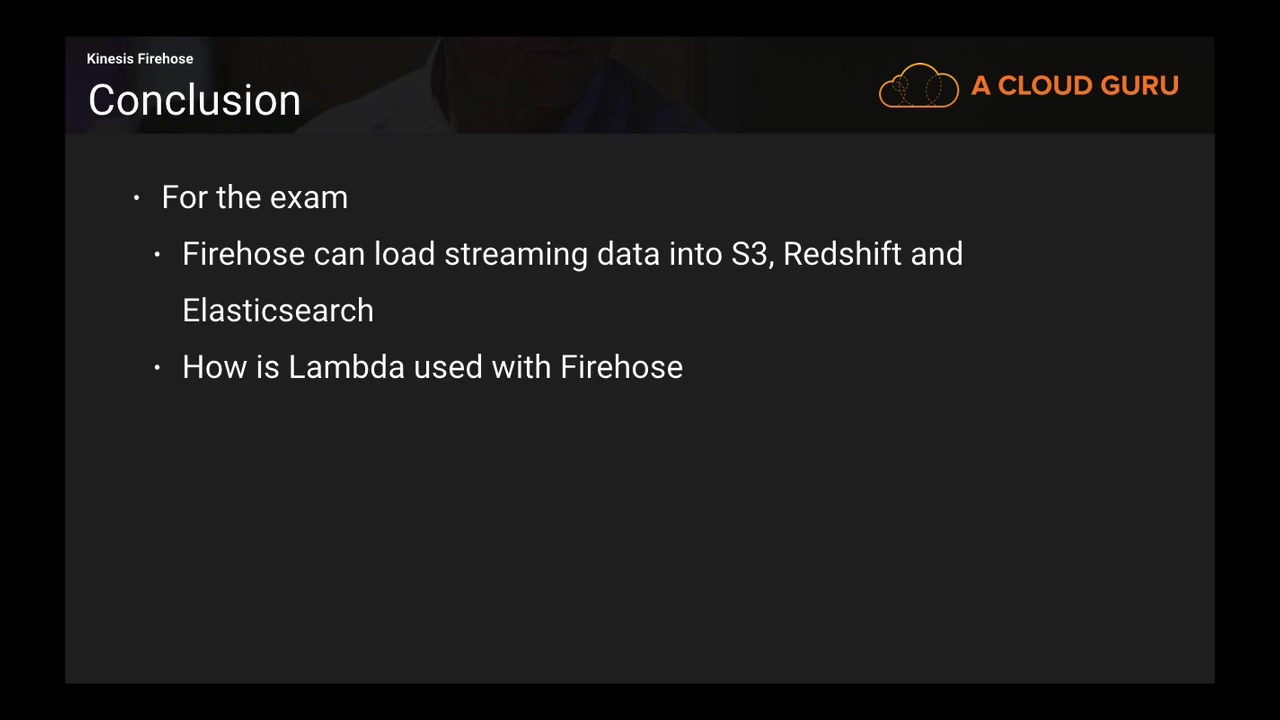The image size is (1280, 720).
Task: Click the For the exam bullet text
Action: click(254, 198)
